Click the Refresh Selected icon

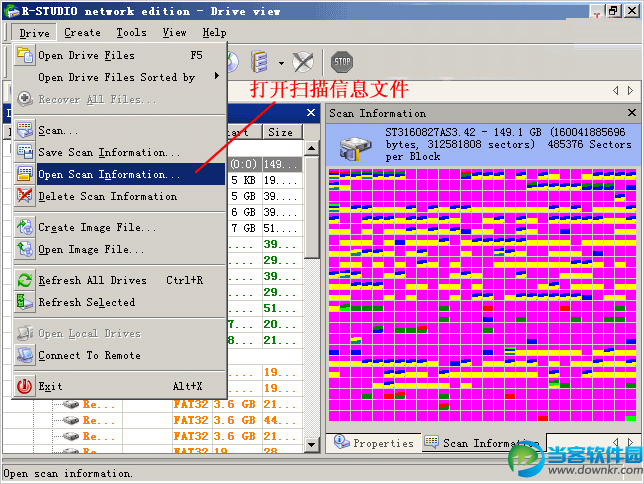coord(25,302)
